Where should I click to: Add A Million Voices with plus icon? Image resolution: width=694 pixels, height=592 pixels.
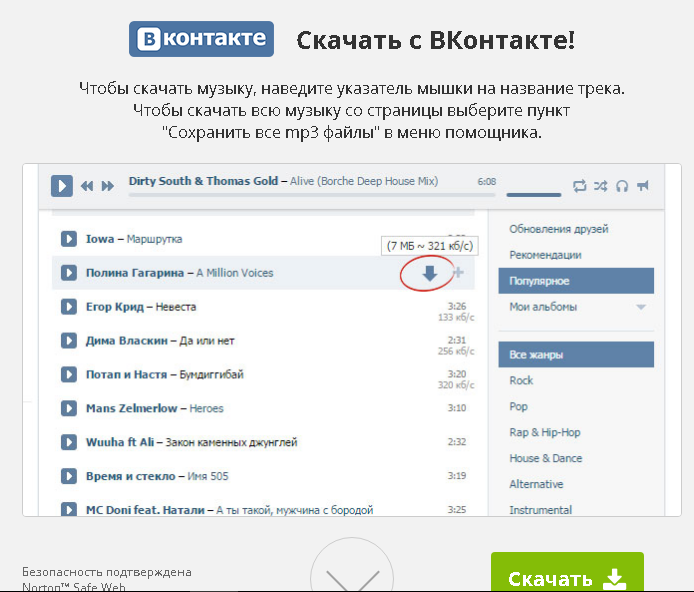coord(459,273)
